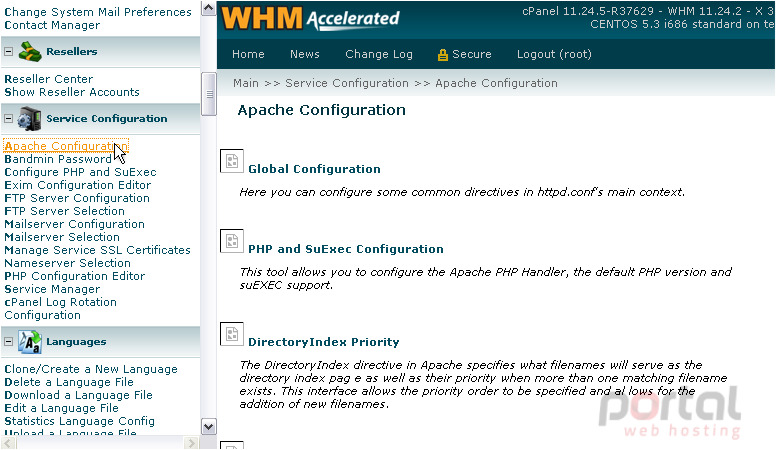Click sidebar scrollbar down arrow
The image size is (776, 450).
(x=209, y=427)
